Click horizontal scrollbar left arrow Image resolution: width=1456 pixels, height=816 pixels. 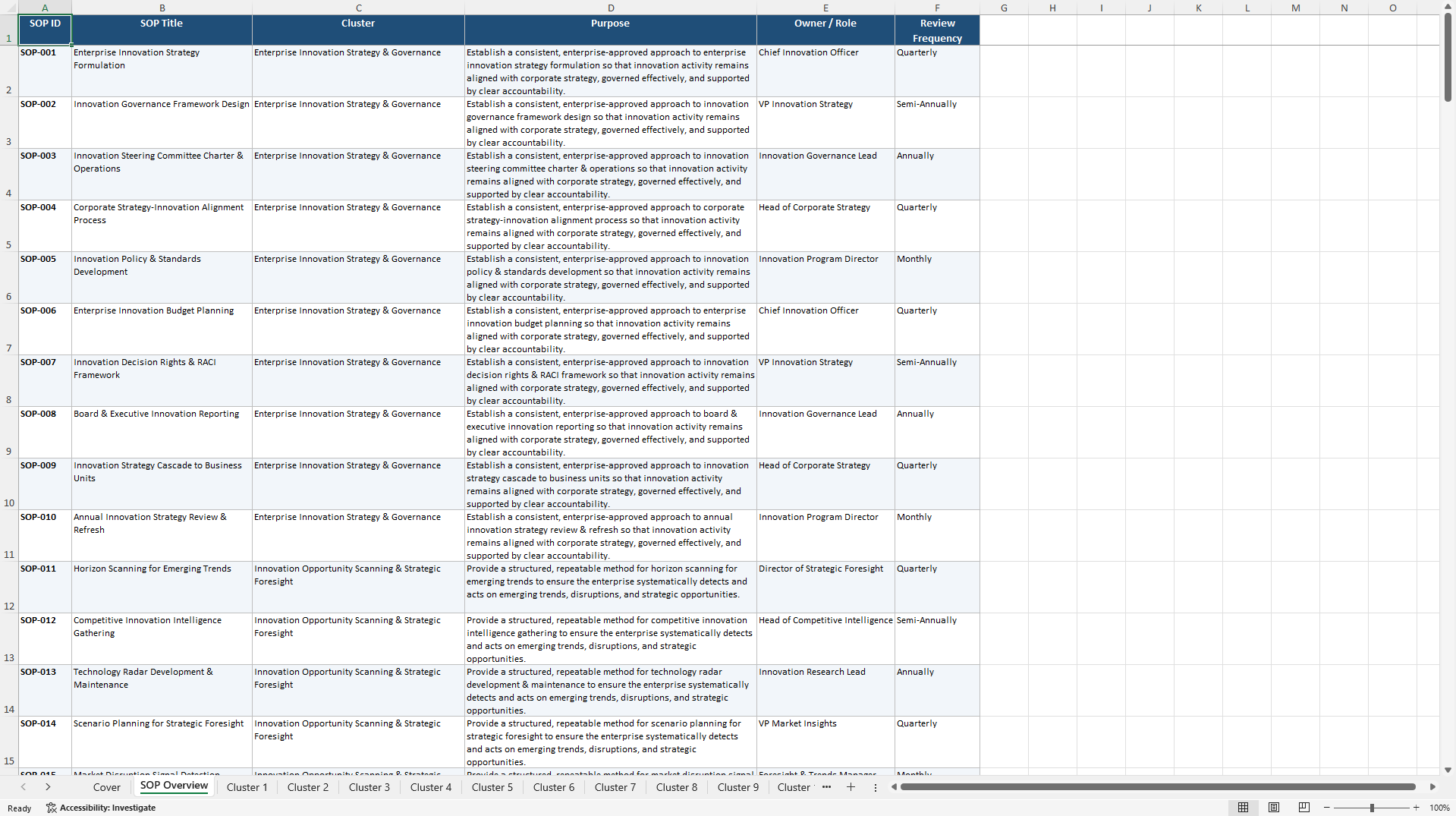click(894, 787)
